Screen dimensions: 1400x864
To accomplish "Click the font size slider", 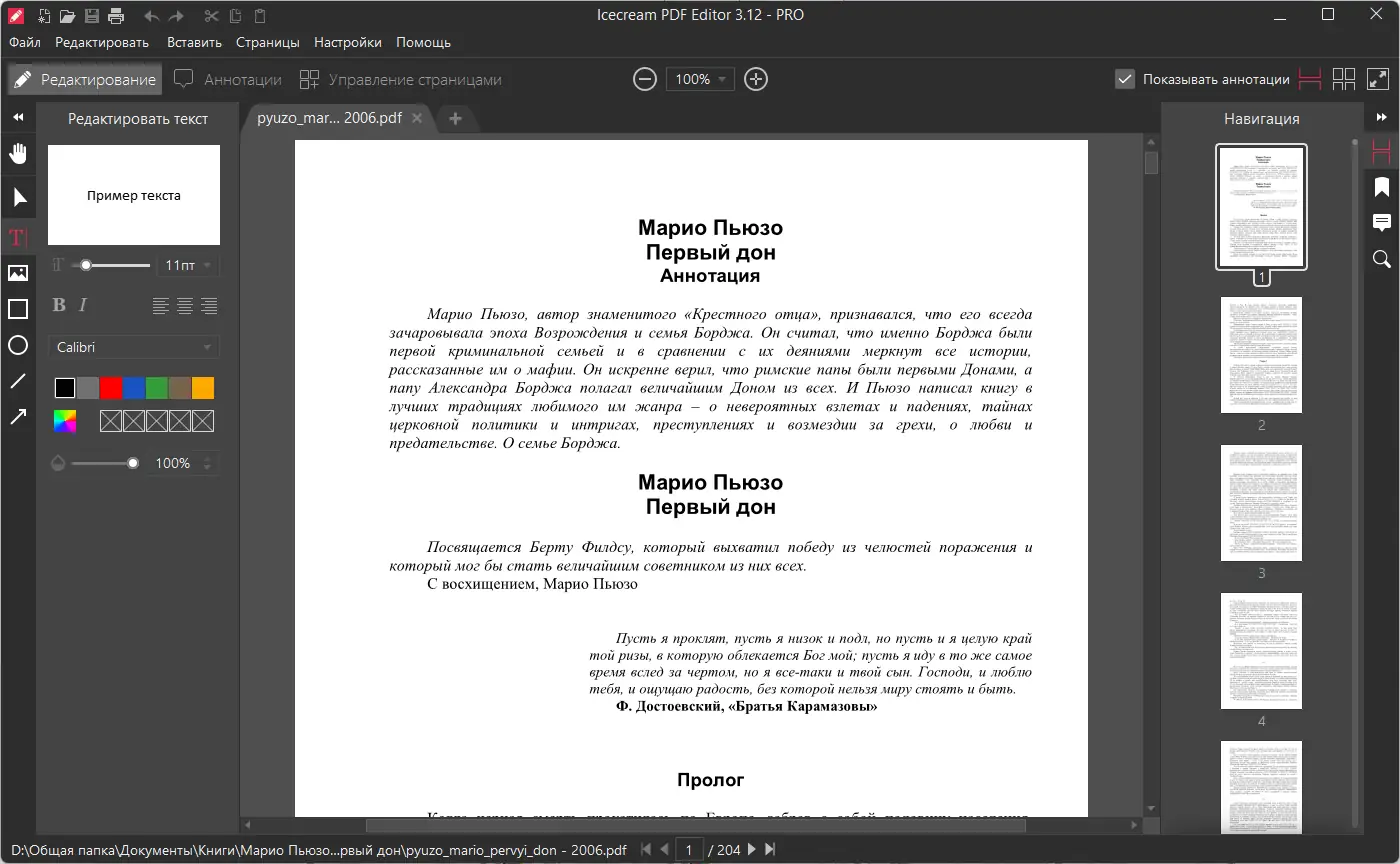I will click(x=112, y=265).
